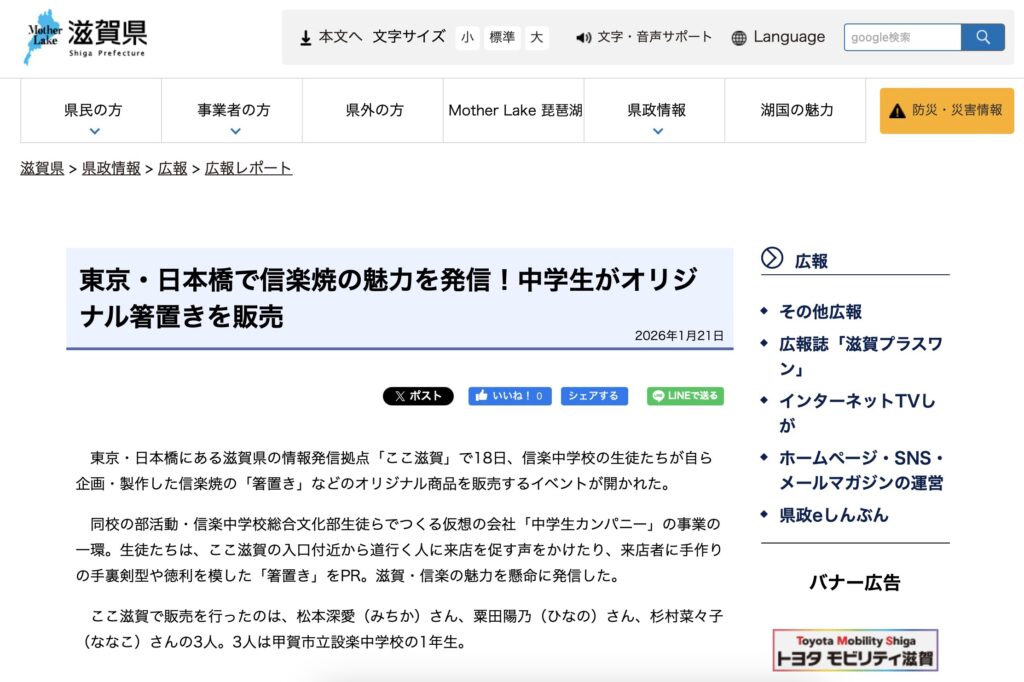
Task: Select 湖国の魅力 in navigation bar
Action: point(796,111)
